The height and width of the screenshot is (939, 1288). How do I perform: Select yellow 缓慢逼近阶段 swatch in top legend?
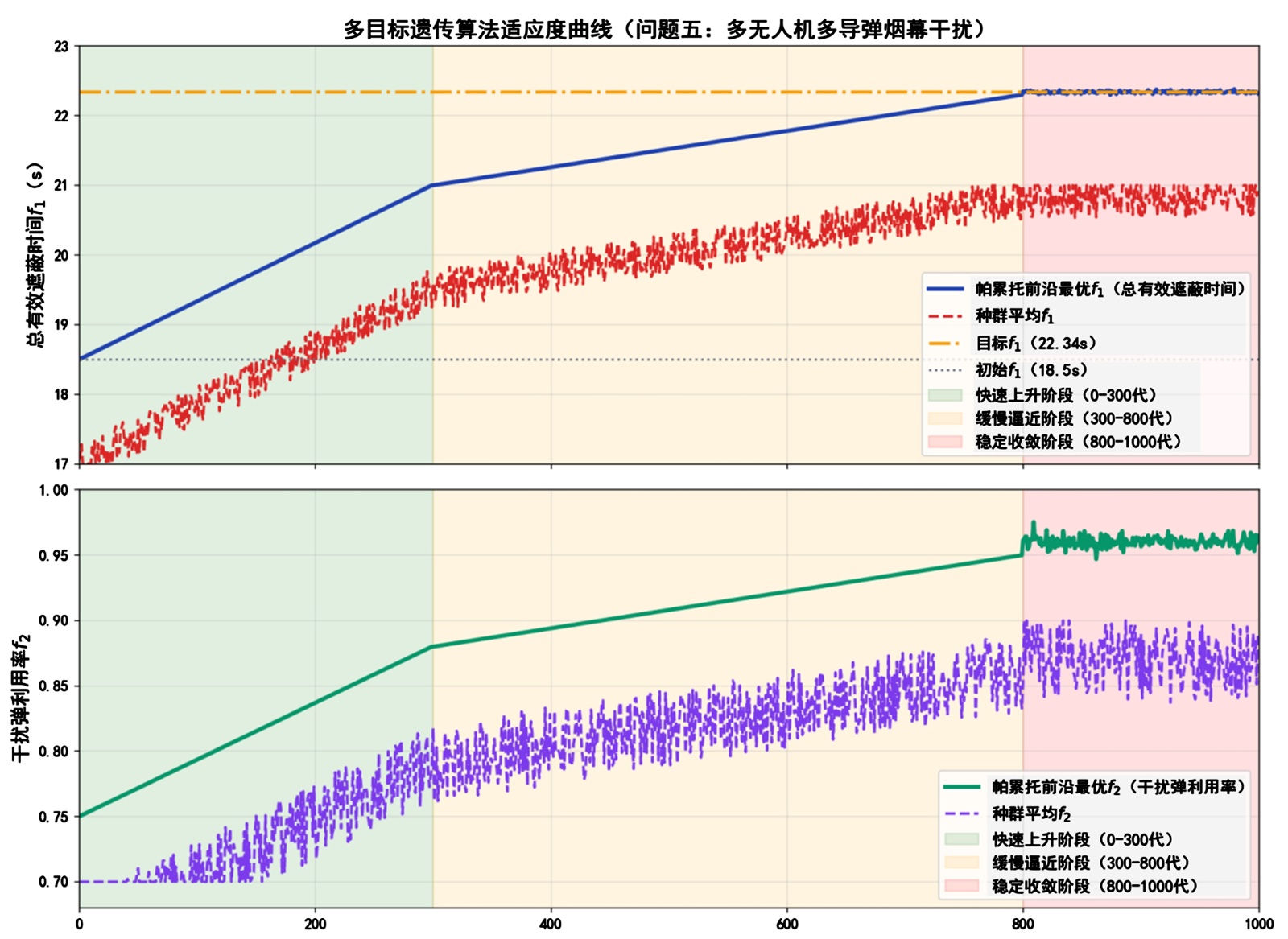(x=945, y=418)
